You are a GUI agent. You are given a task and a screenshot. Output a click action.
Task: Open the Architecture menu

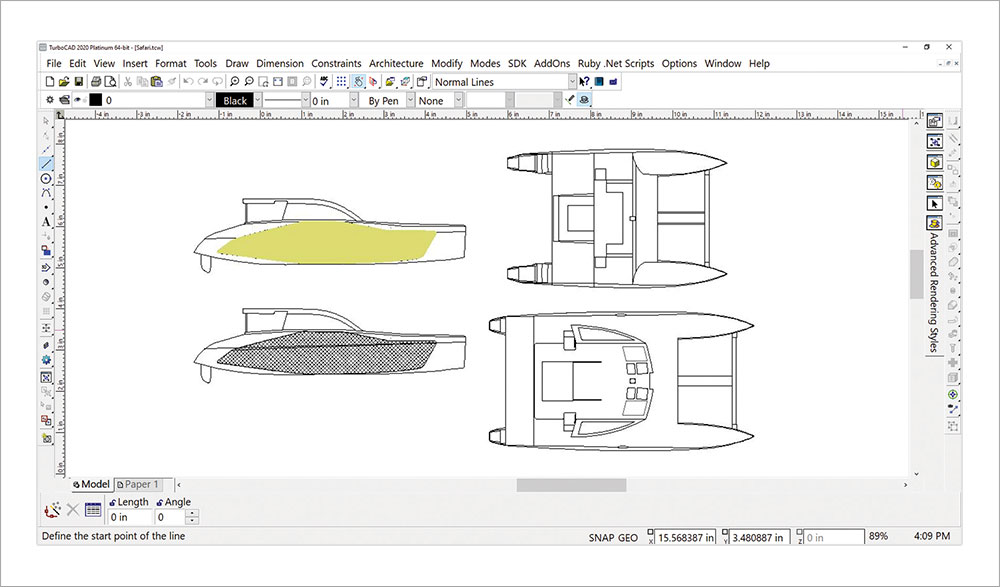click(396, 63)
